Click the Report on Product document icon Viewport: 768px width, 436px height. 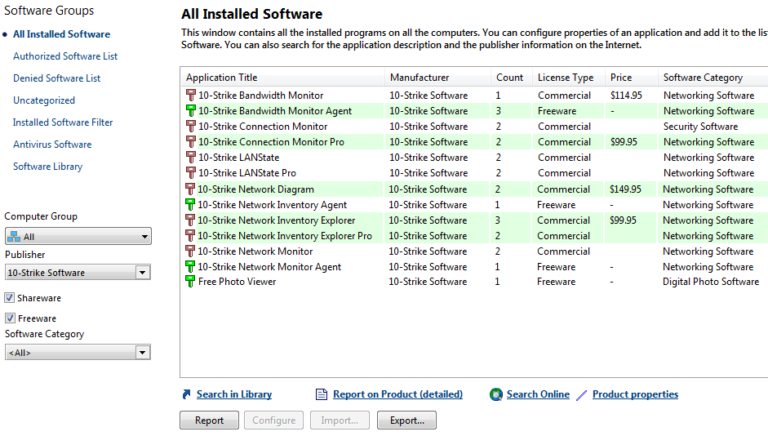coord(321,395)
